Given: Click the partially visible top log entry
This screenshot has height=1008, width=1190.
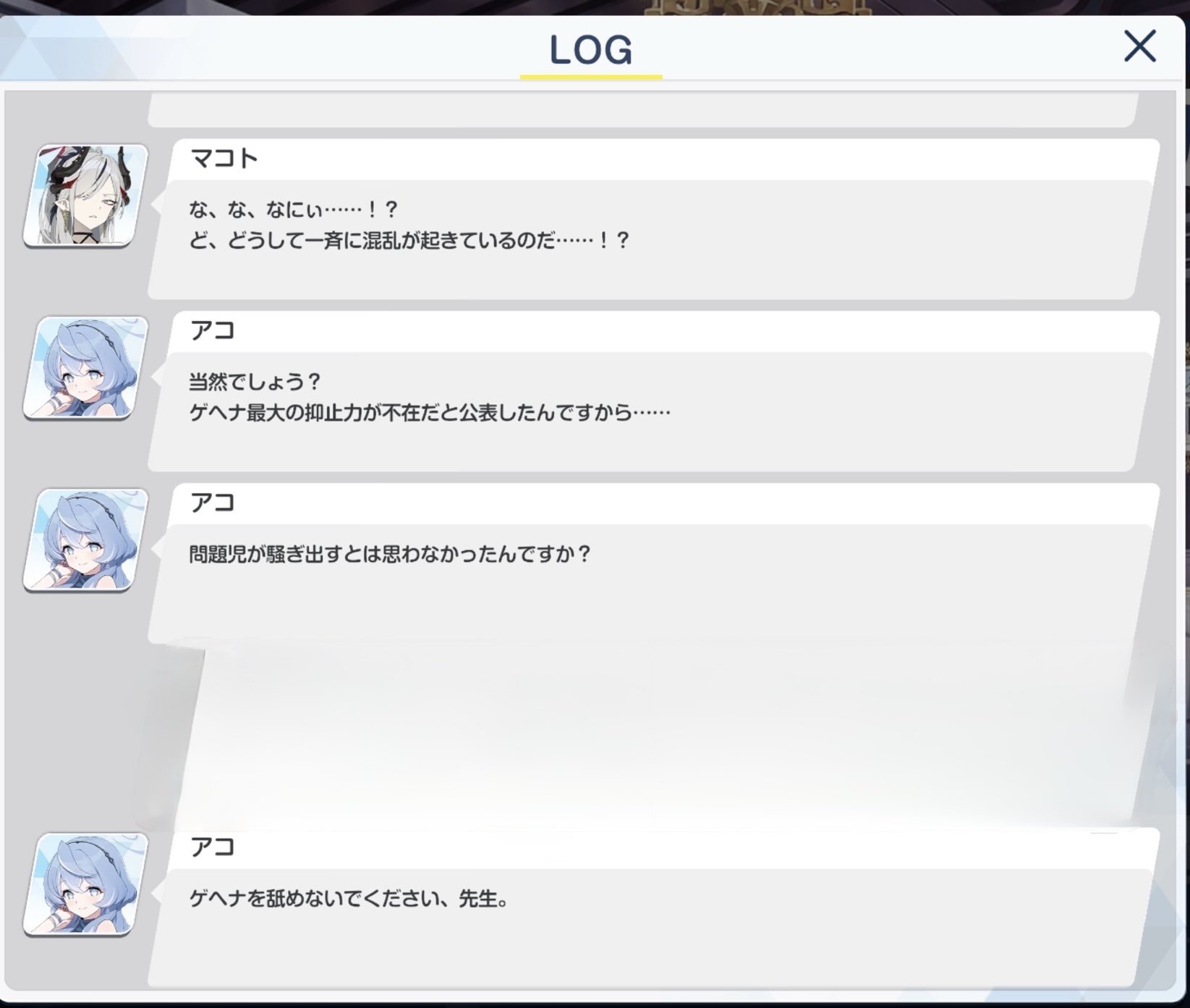Looking at the screenshot, I should click(x=642, y=110).
